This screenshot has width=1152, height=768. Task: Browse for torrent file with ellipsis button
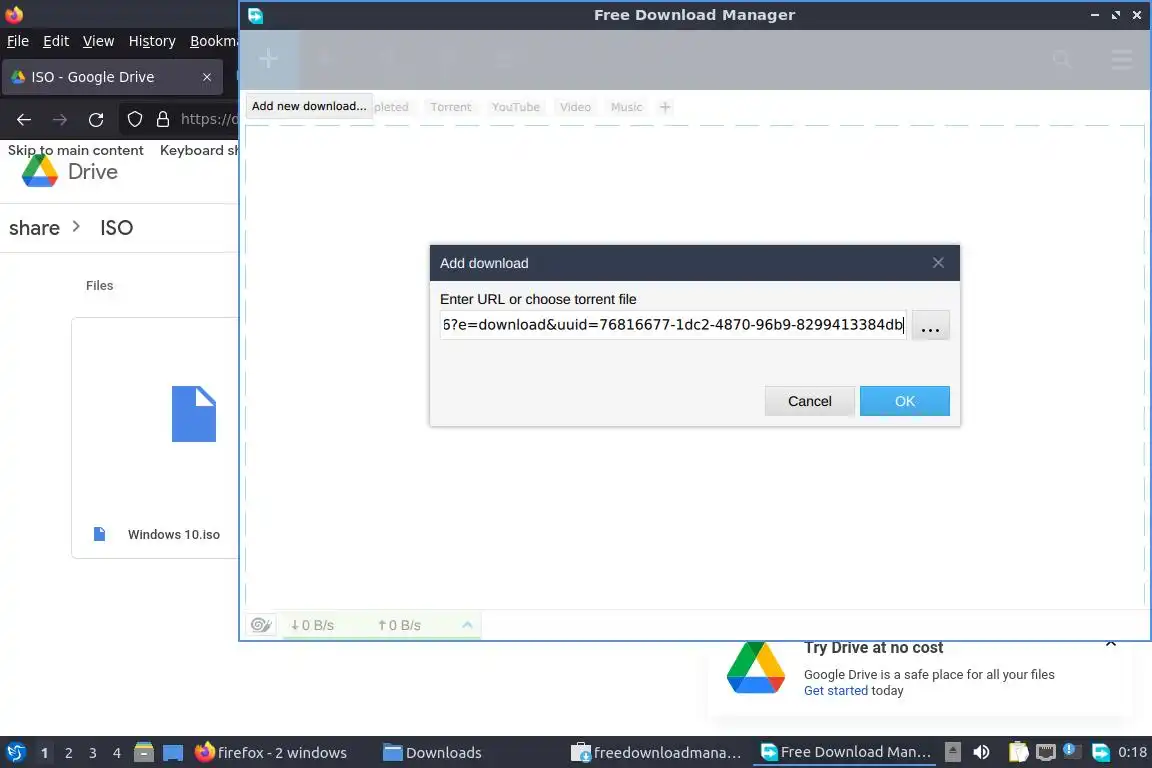tap(930, 326)
